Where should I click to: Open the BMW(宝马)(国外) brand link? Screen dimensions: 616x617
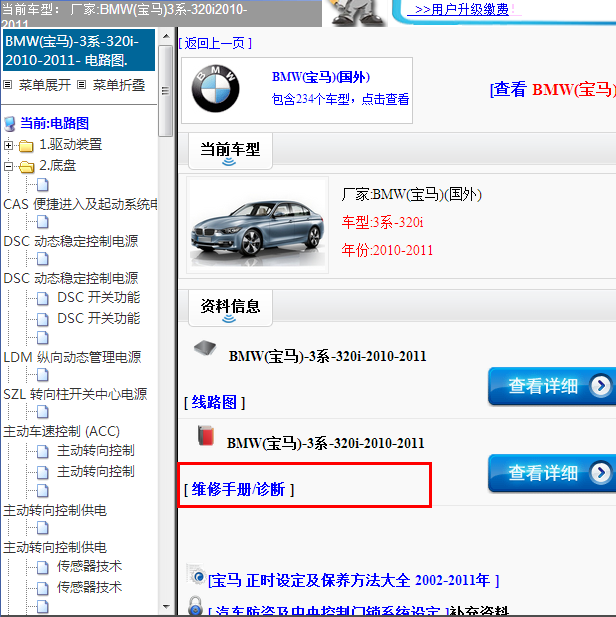tap(321, 77)
